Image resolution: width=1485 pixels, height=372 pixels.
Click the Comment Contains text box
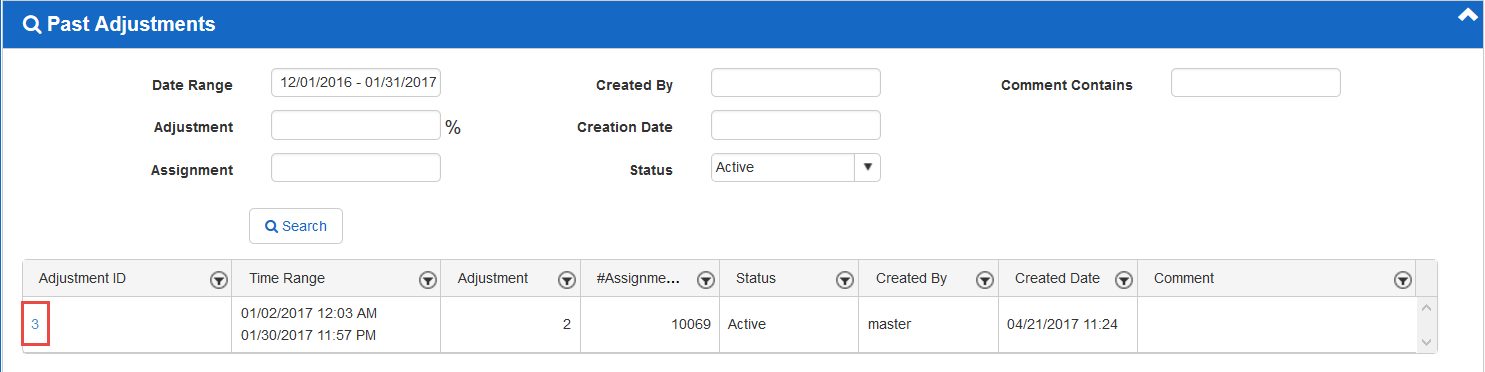click(x=1256, y=82)
